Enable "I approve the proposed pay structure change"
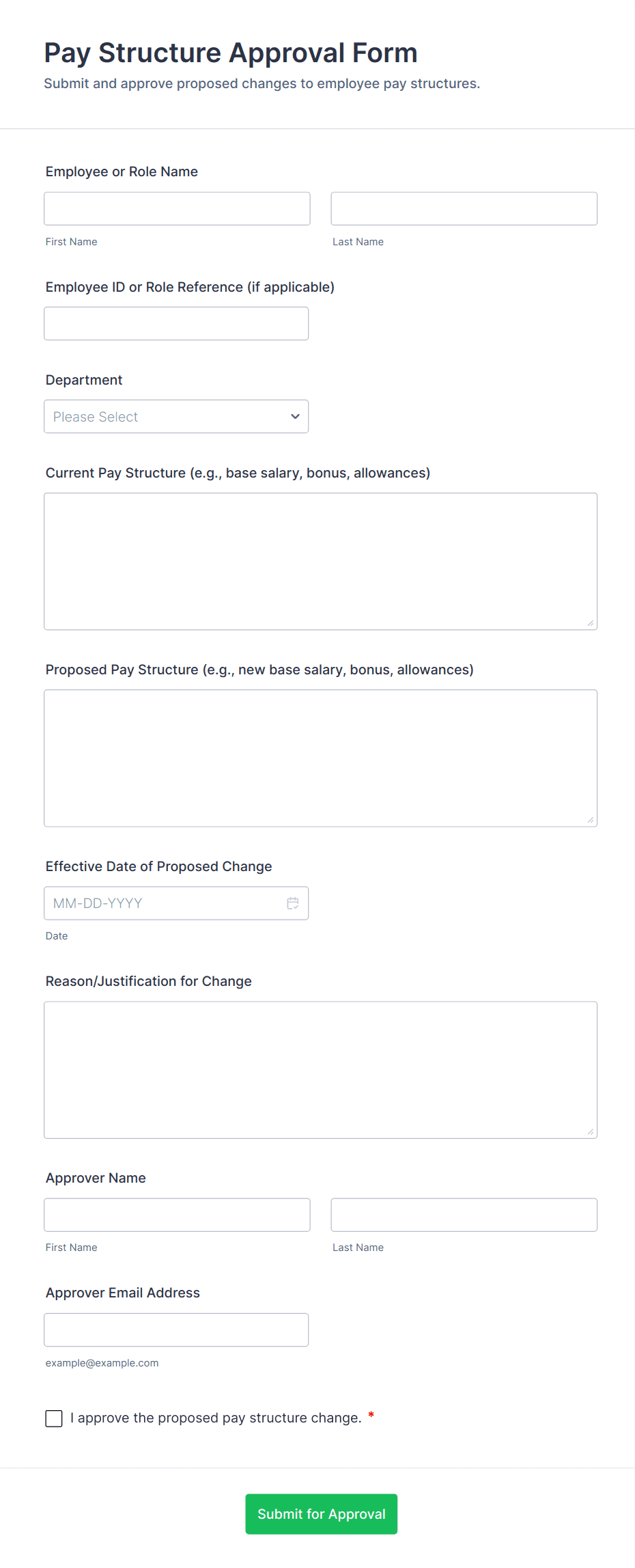Screen dimensions: 635x1568 (53, 1418)
